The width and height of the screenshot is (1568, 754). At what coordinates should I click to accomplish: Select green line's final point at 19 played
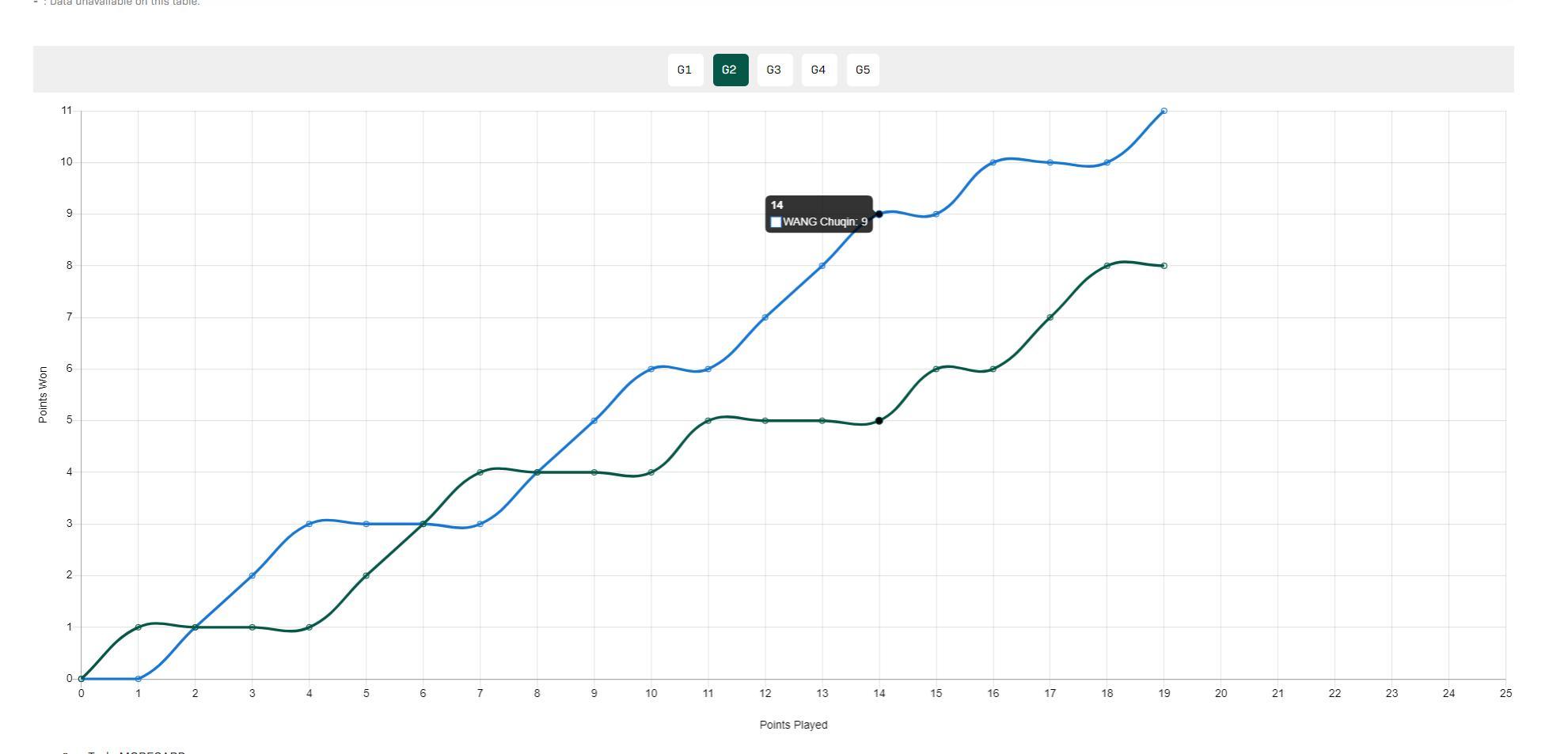(1164, 266)
